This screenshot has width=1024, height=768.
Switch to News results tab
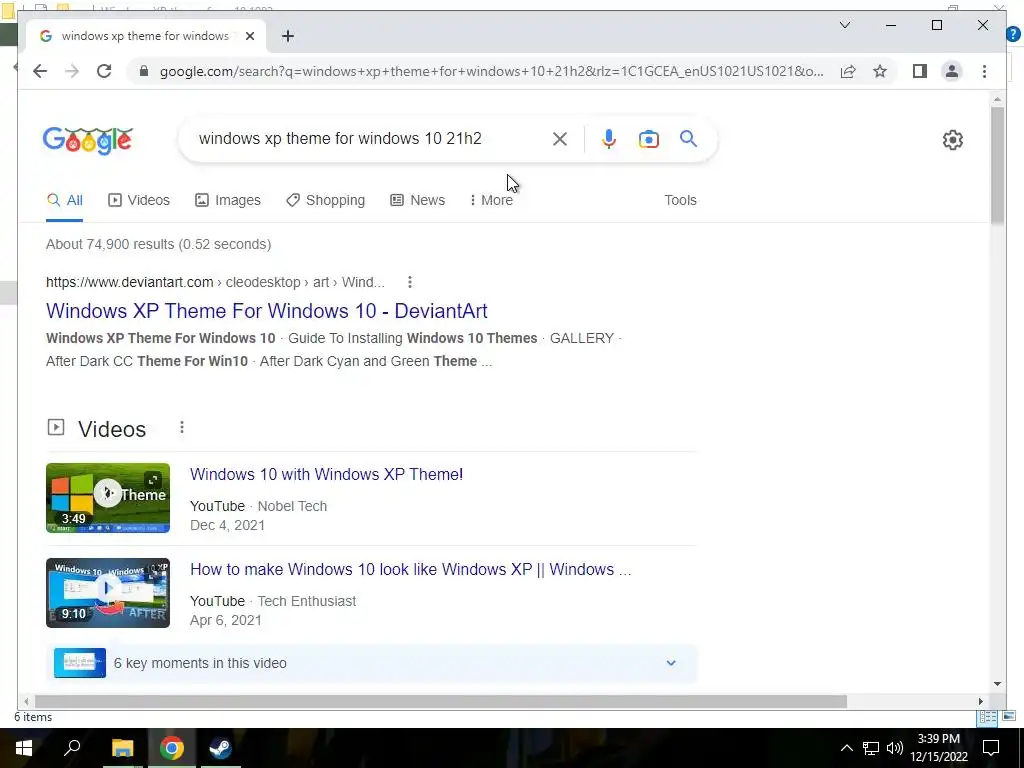click(417, 200)
